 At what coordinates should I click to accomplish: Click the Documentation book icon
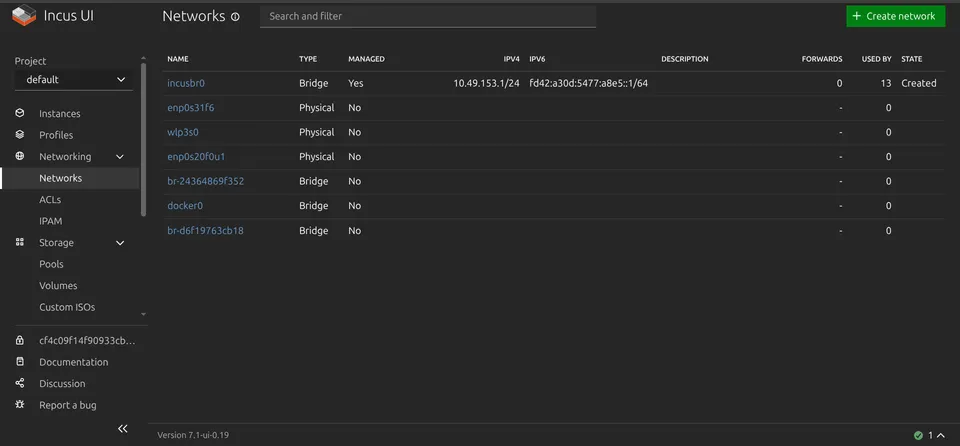(x=20, y=362)
